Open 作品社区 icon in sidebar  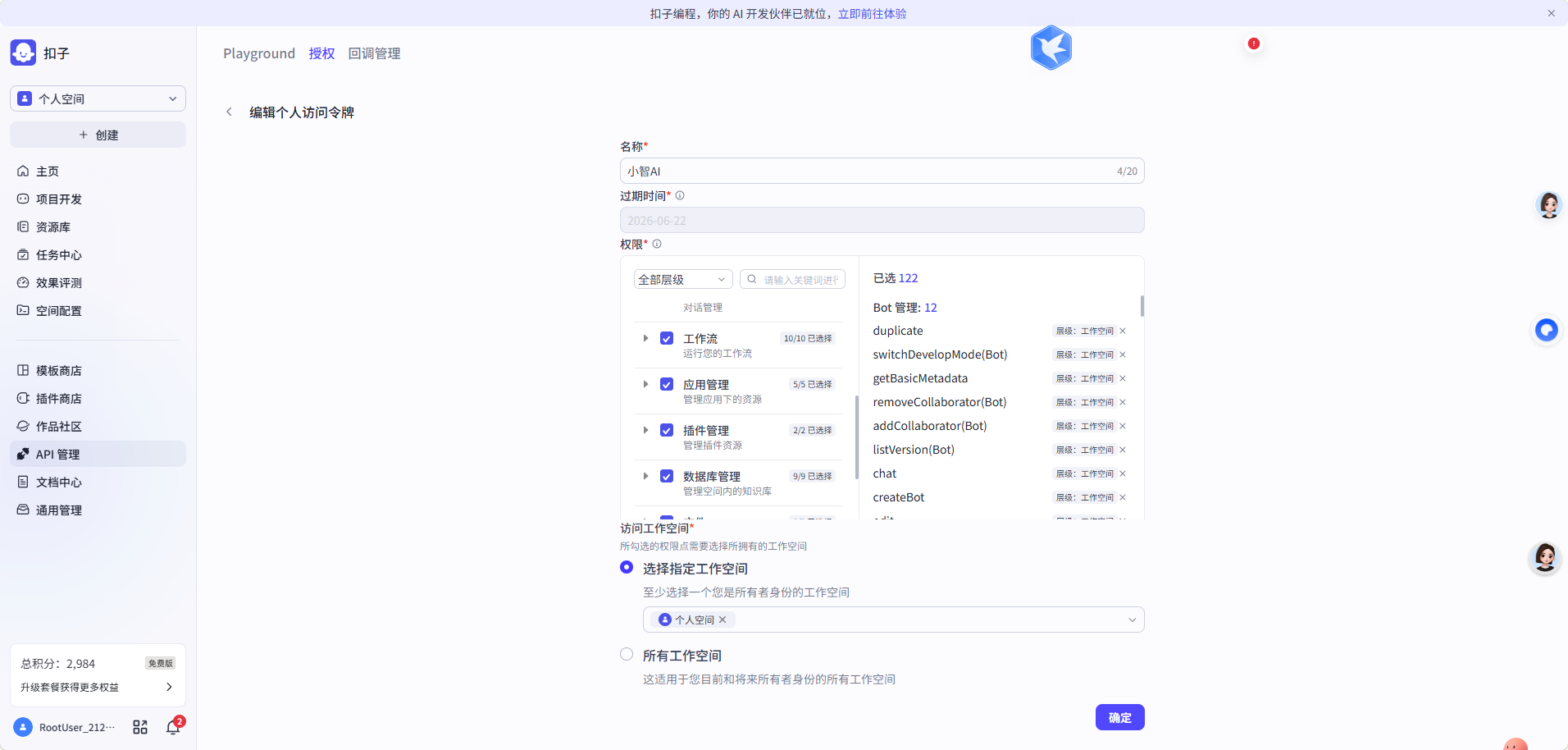click(23, 426)
